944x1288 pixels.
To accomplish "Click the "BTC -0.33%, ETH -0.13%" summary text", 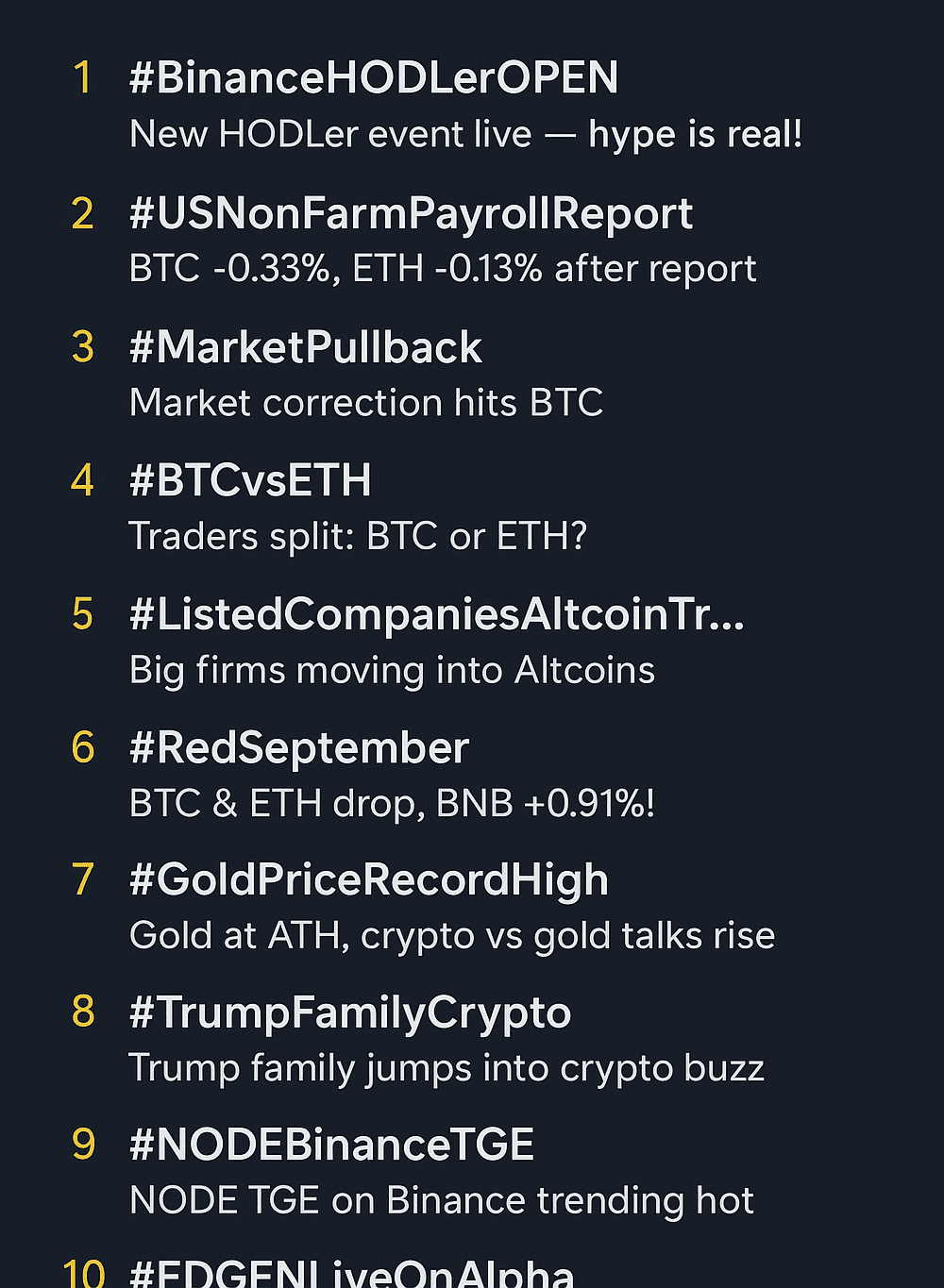I will (x=442, y=269).
